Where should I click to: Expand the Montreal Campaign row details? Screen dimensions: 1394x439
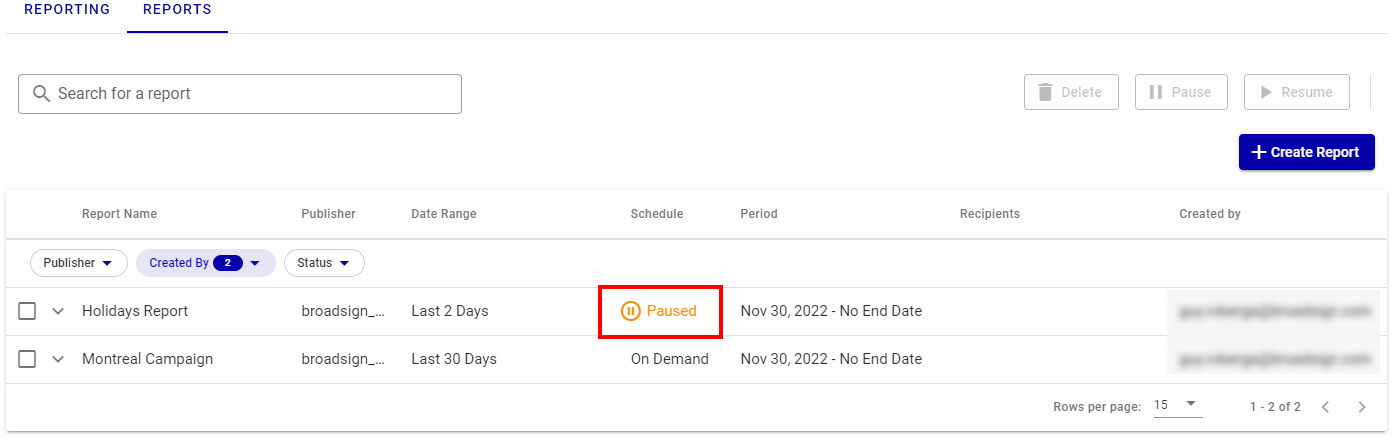(58, 359)
